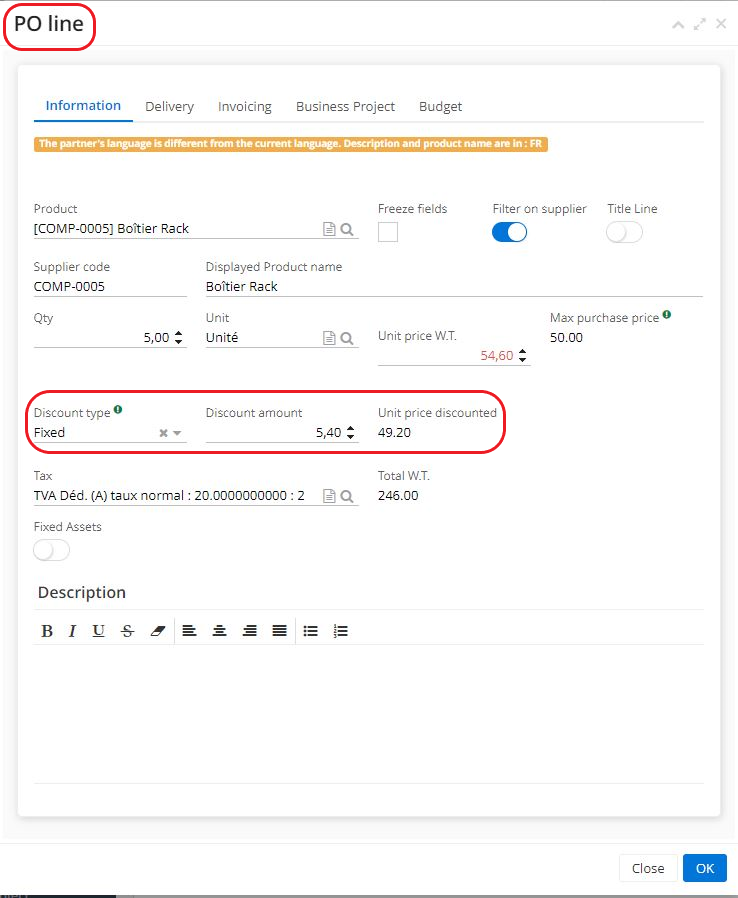Image resolution: width=738 pixels, height=898 pixels.
Task: Disable the Filter on supplier toggle
Action: pos(510,232)
